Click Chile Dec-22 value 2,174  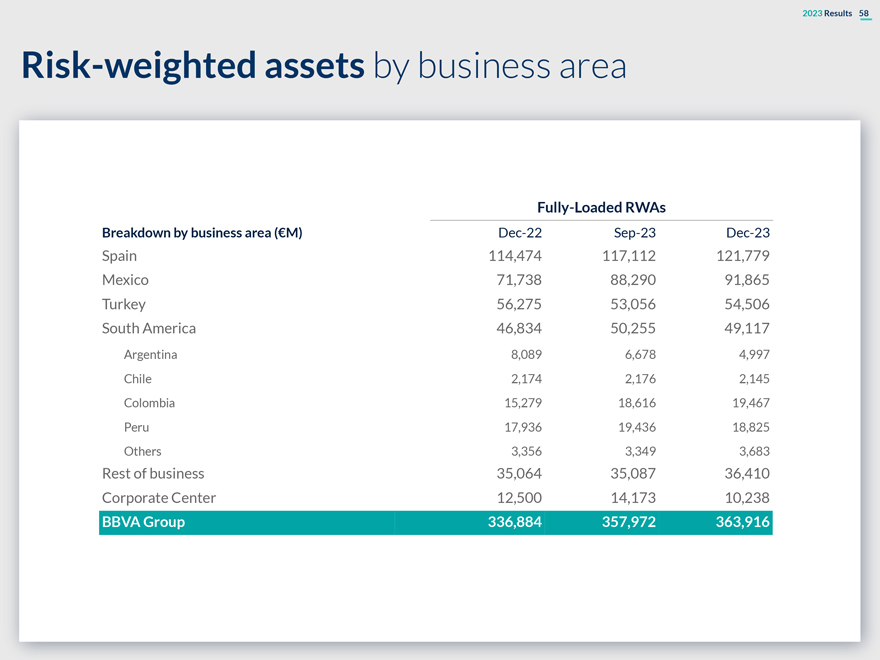pos(526,379)
